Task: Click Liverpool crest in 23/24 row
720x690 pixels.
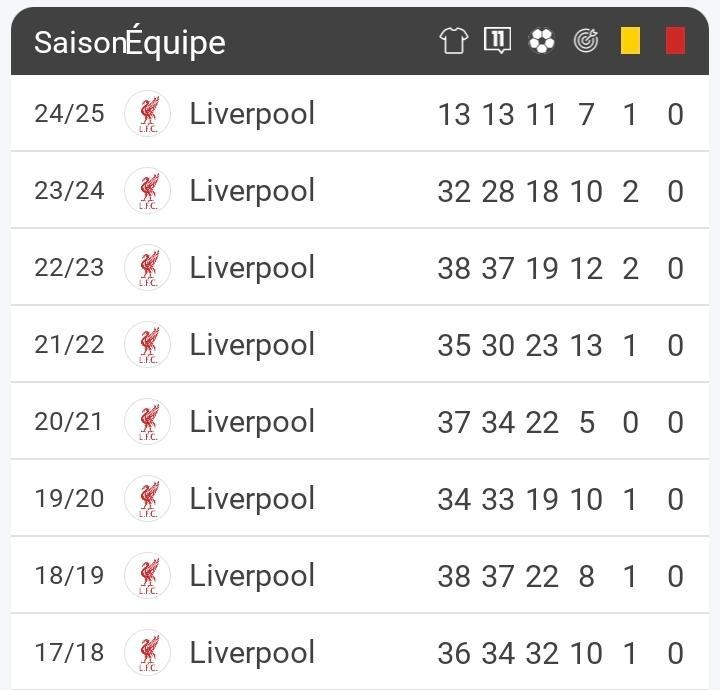Action: point(148,191)
